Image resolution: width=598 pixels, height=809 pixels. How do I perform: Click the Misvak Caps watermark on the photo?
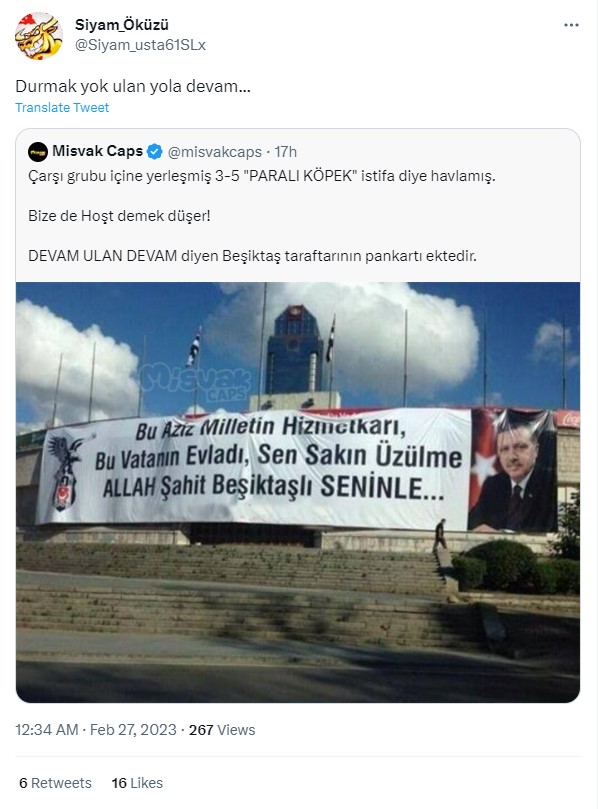coord(195,381)
